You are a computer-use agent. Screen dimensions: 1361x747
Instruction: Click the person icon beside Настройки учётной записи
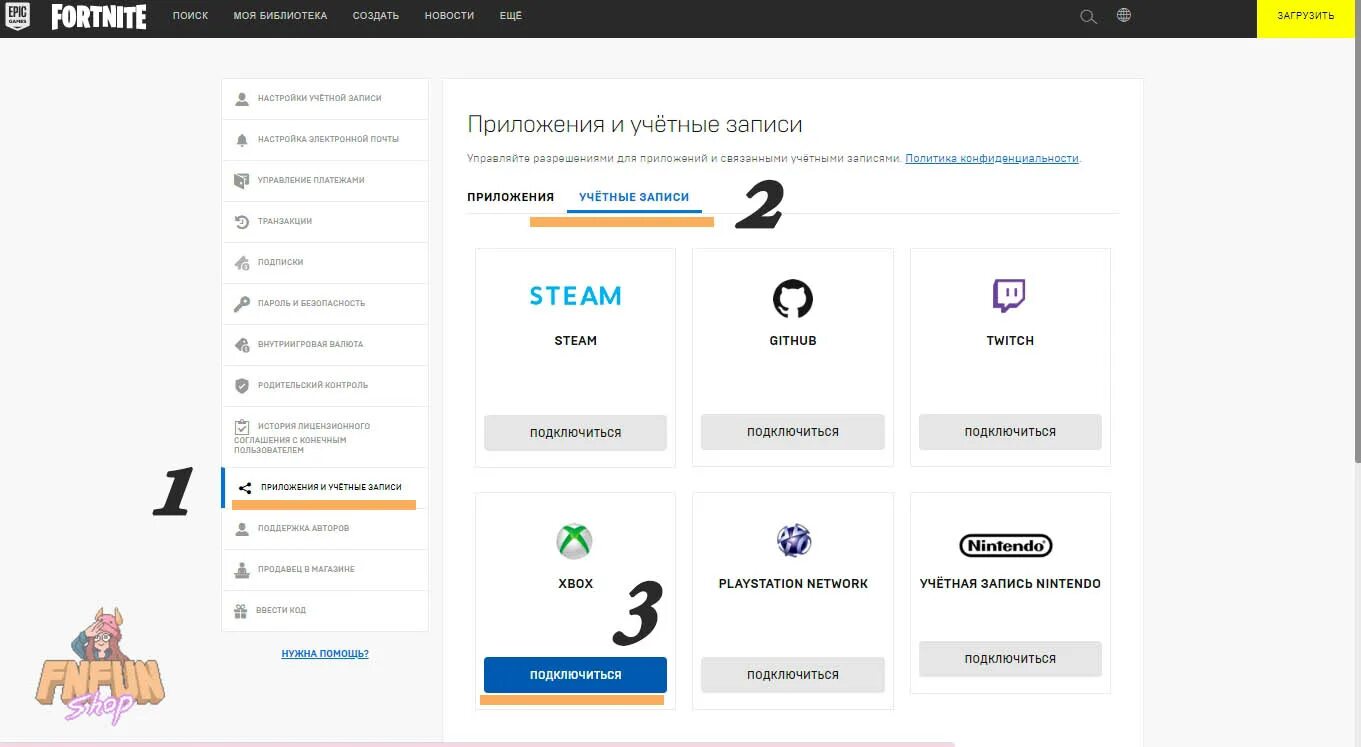[x=241, y=99]
